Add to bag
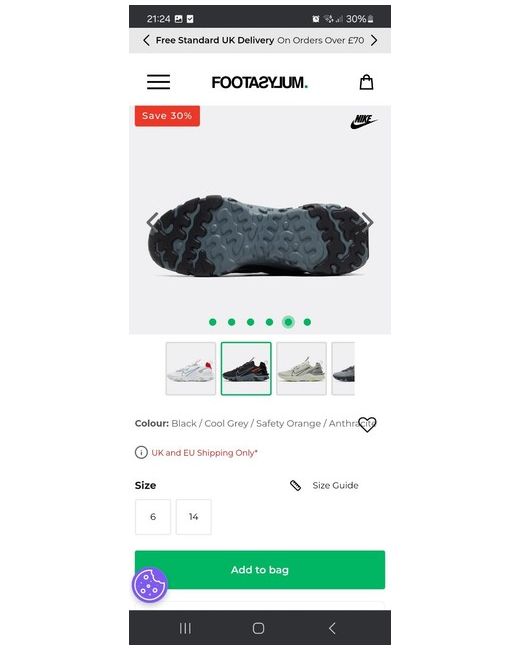 coord(260,570)
